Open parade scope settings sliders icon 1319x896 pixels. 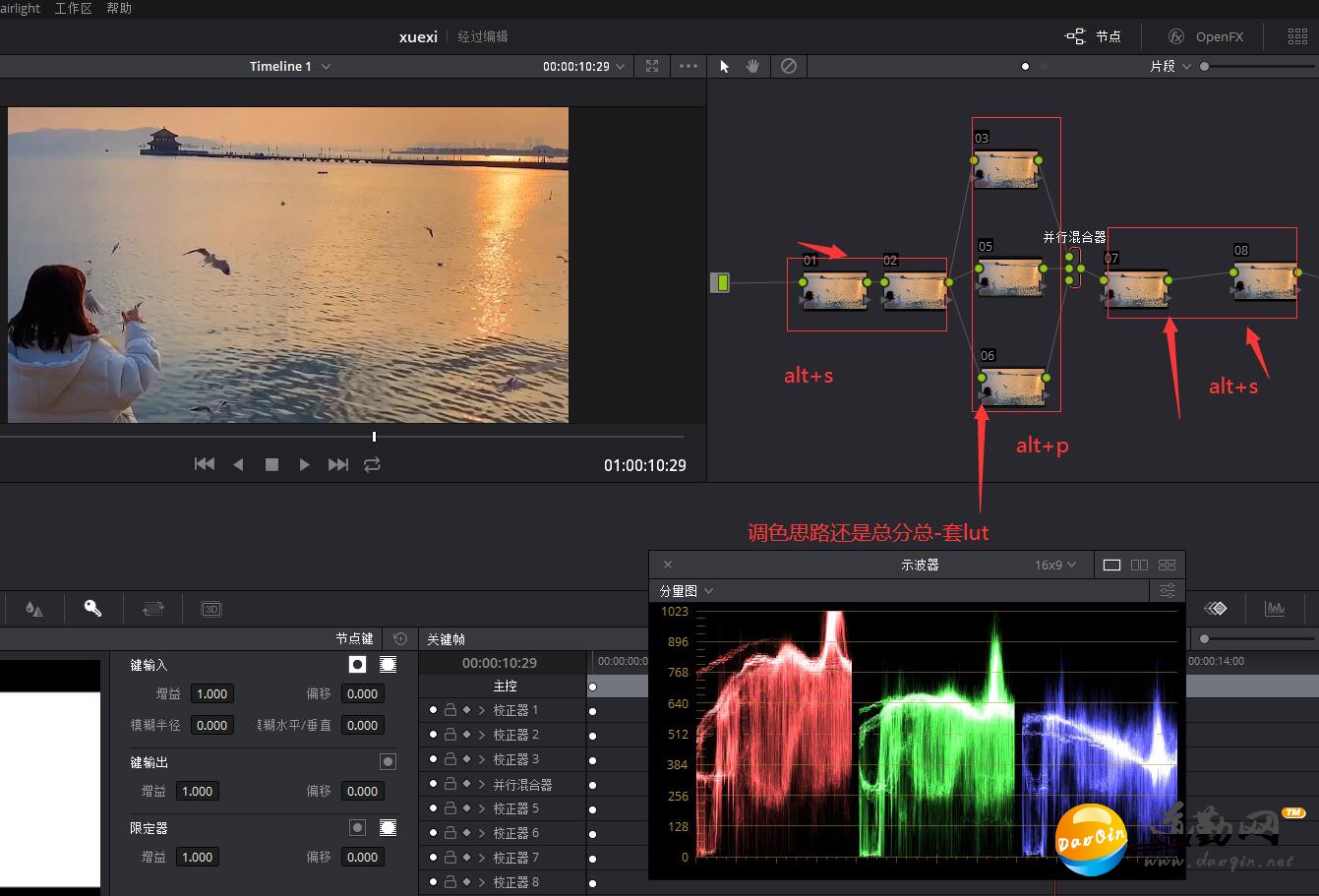point(1168,590)
